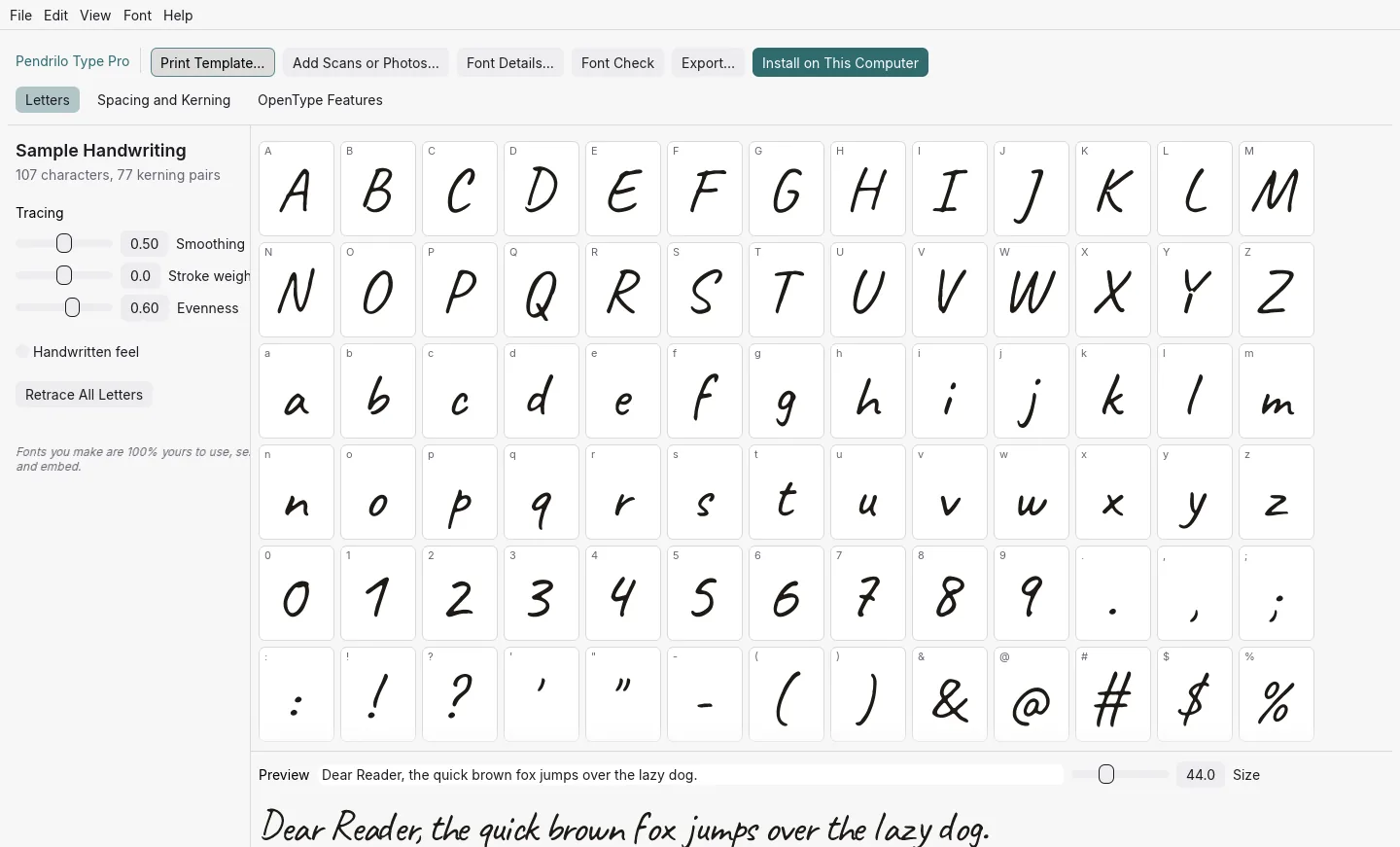Click the Size value field 44.0

tap(1201, 775)
